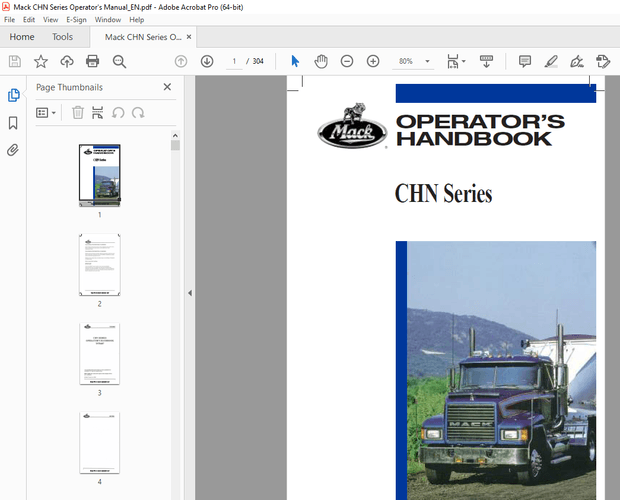Rotate page clockwise
The width and height of the screenshot is (620, 500).
138,113
